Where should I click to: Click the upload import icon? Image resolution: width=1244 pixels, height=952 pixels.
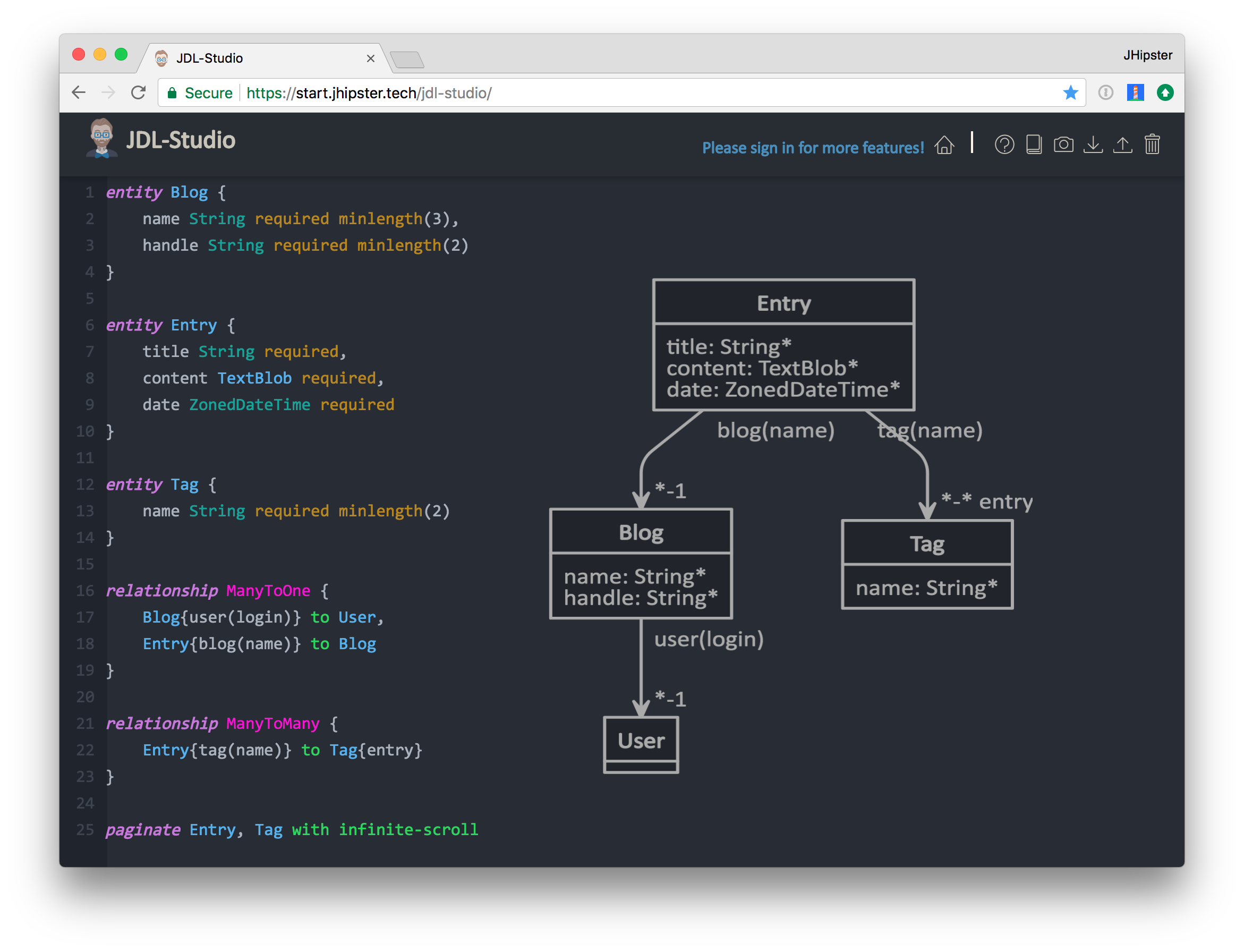1122,145
